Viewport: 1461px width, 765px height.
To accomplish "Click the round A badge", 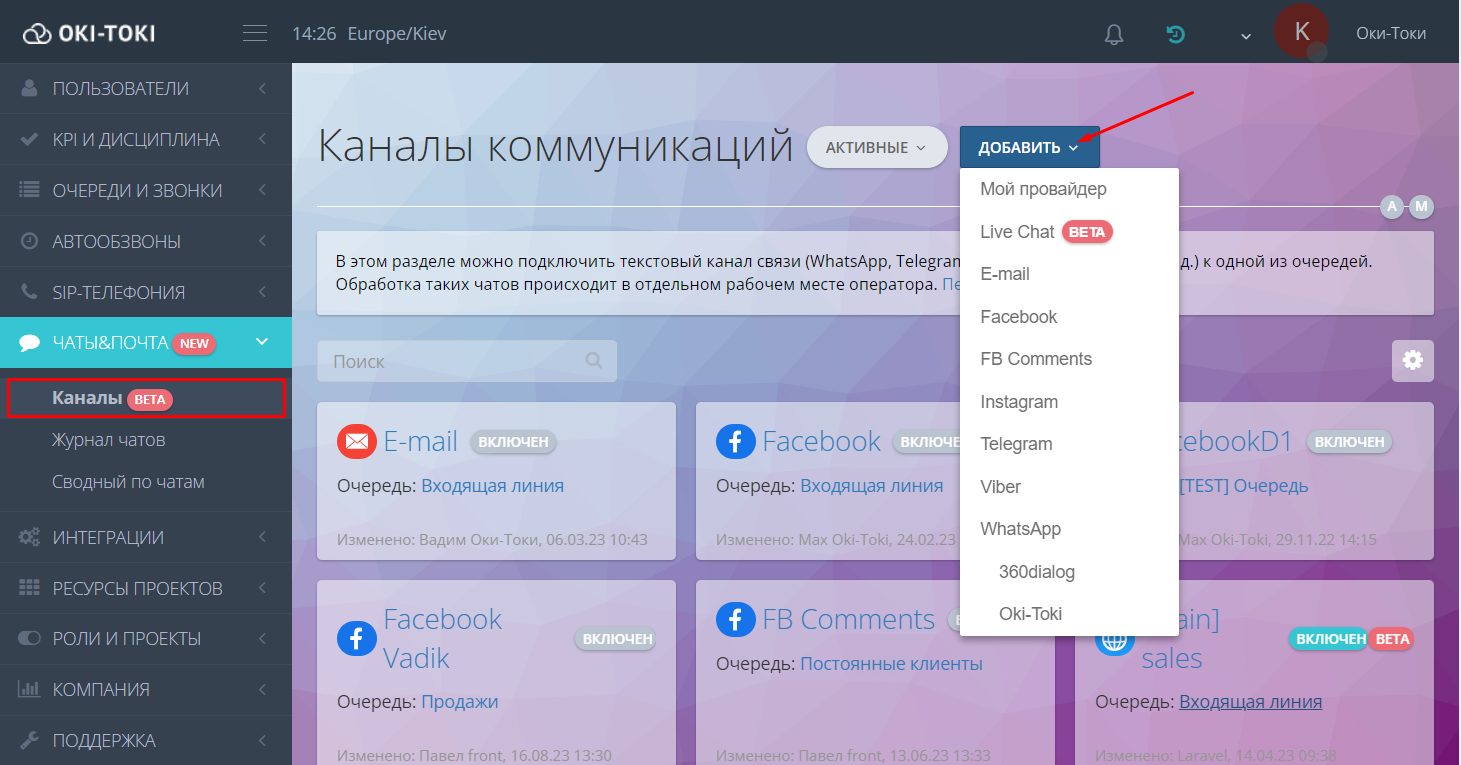I will pos(1392,207).
